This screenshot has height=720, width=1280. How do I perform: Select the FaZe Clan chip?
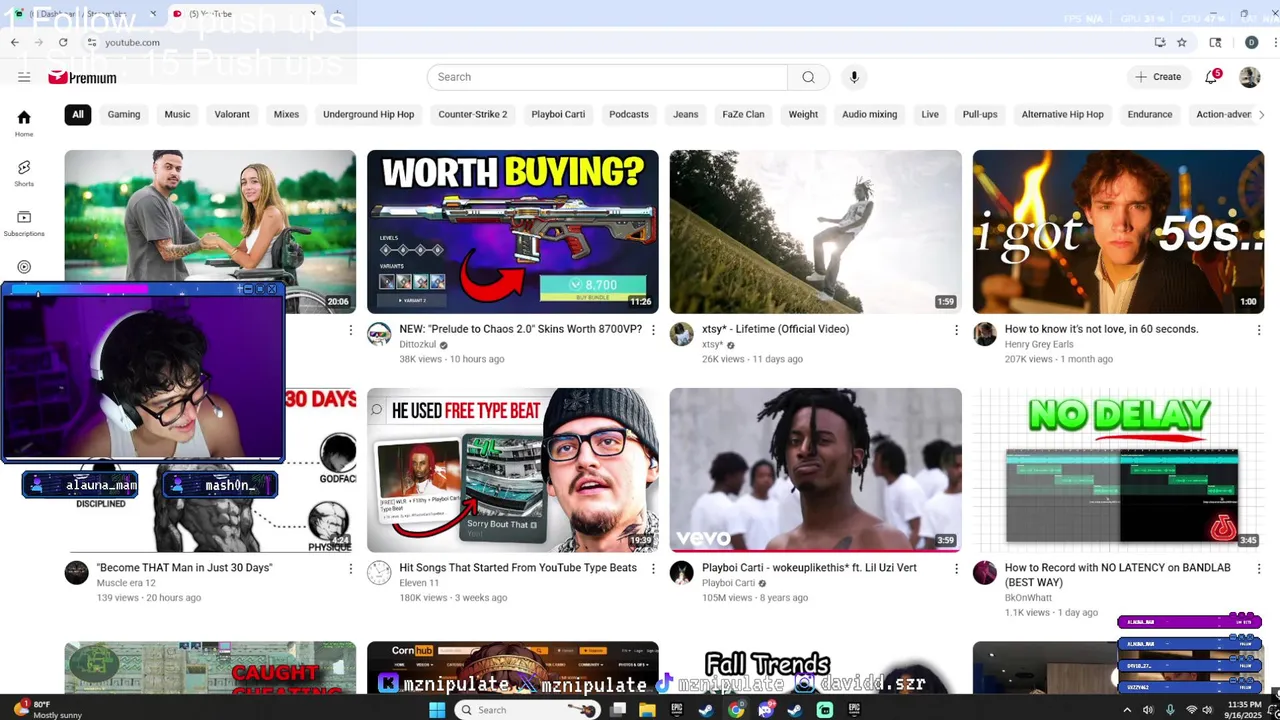(743, 114)
